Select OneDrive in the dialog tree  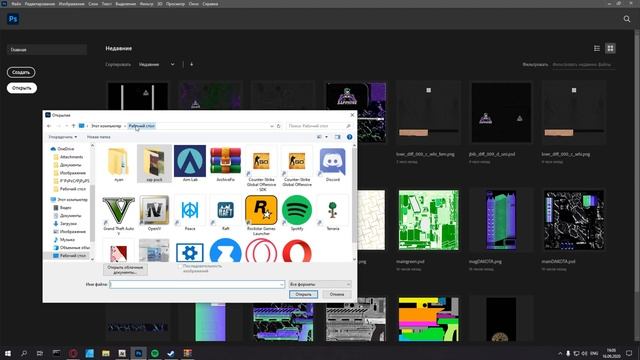(62, 149)
